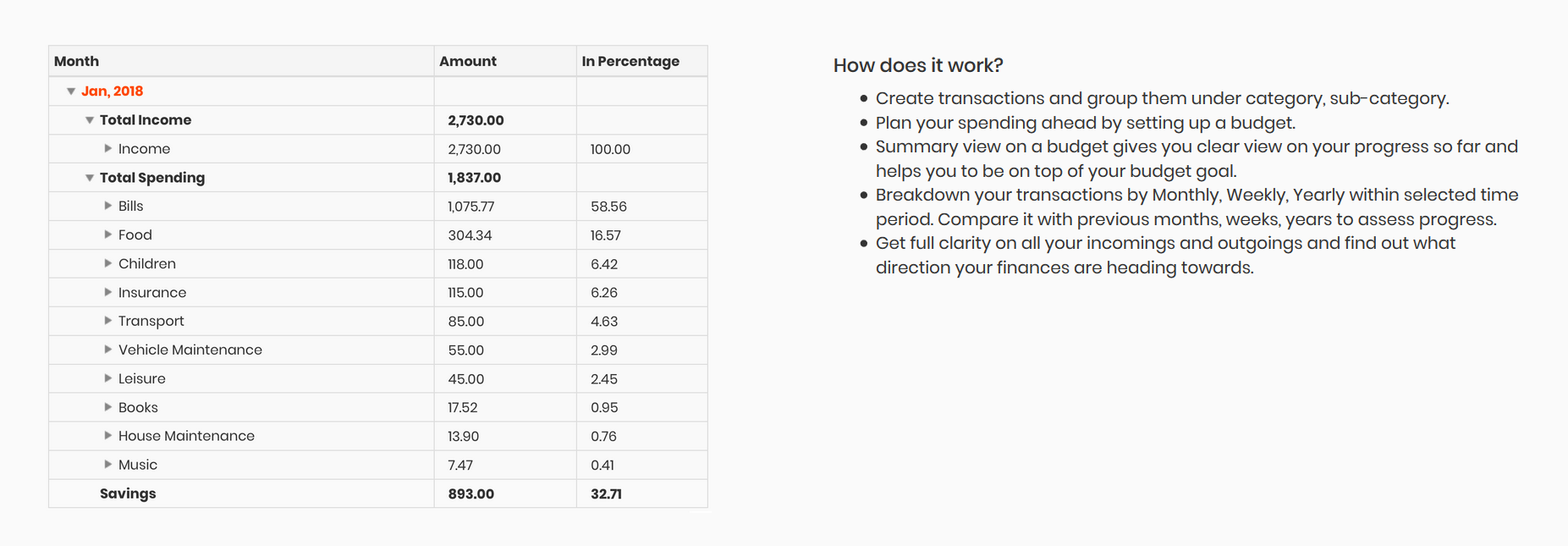
Task: Collapse the Jan, 2018 month row
Action: (71, 91)
